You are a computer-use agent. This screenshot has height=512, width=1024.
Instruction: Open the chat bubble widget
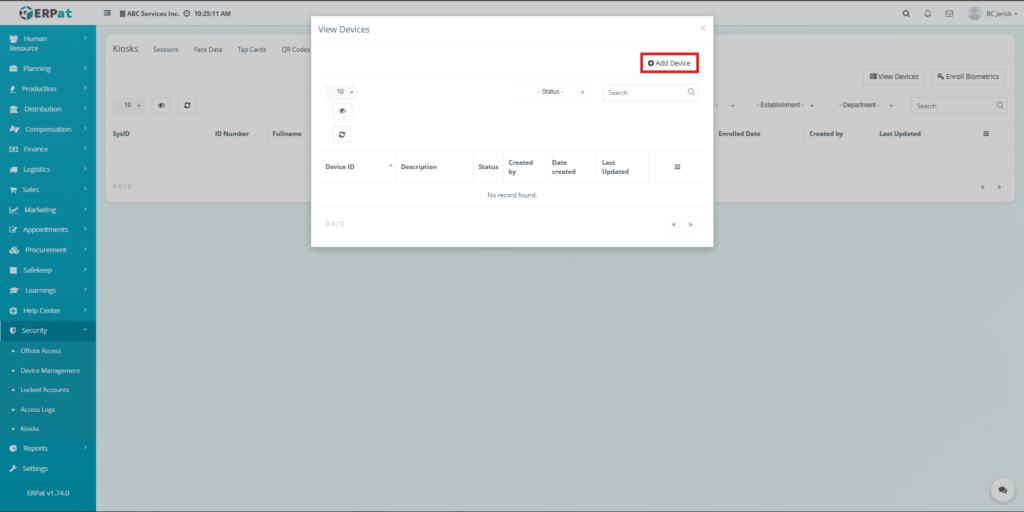point(1002,490)
